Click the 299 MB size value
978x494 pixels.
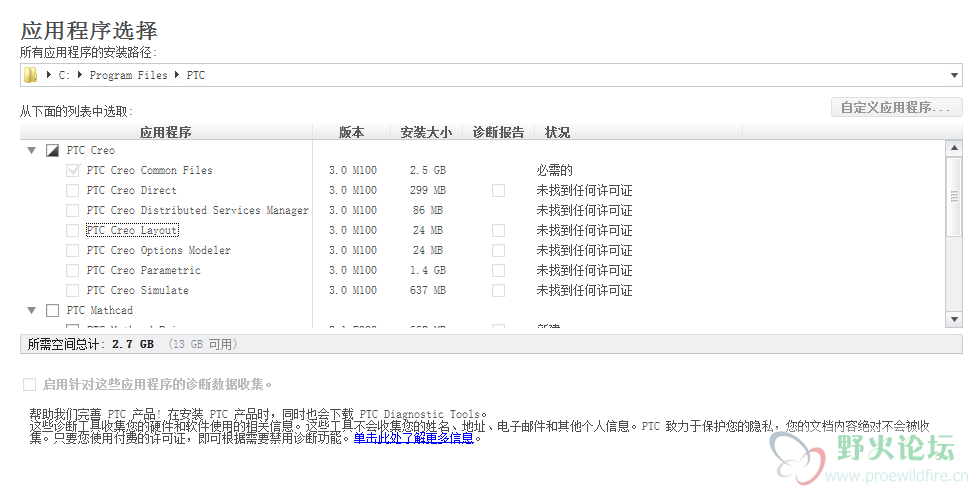pyautogui.click(x=428, y=190)
